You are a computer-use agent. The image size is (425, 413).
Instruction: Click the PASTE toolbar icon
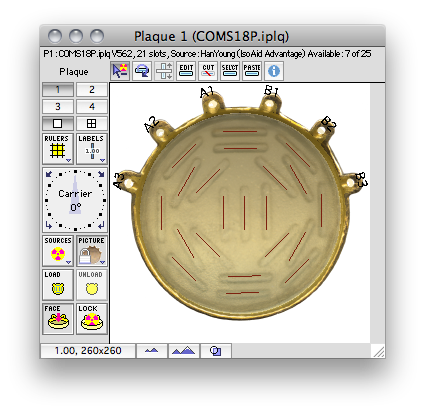pyautogui.click(x=252, y=71)
